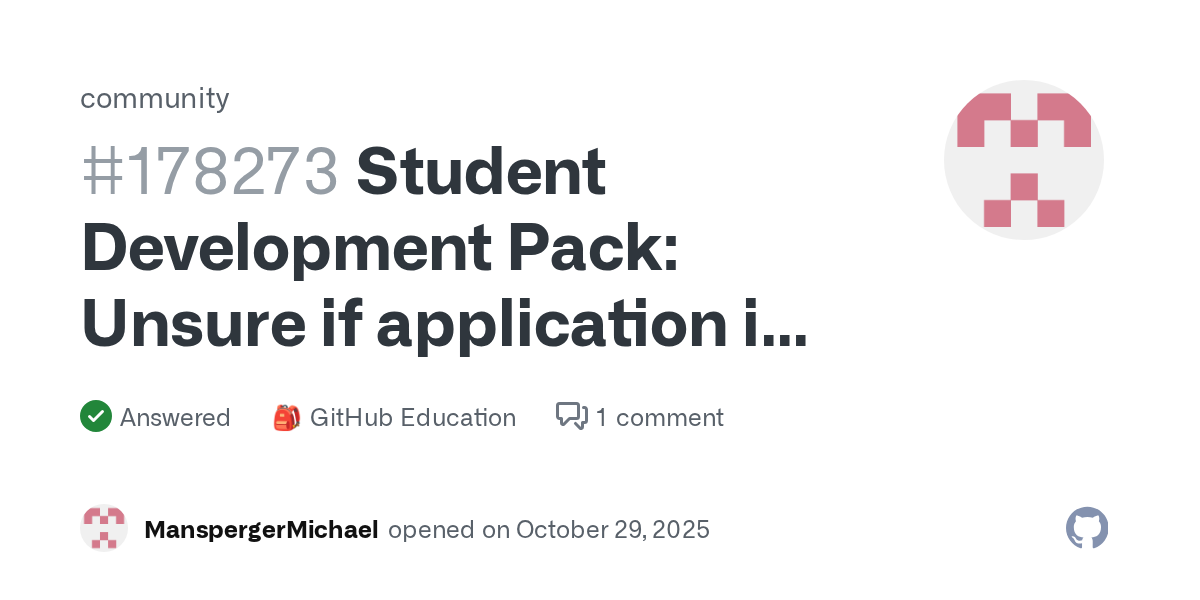Expand the truncated title ellipsis
1200x600 pixels.
pyautogui.click(x=780, y=324)
